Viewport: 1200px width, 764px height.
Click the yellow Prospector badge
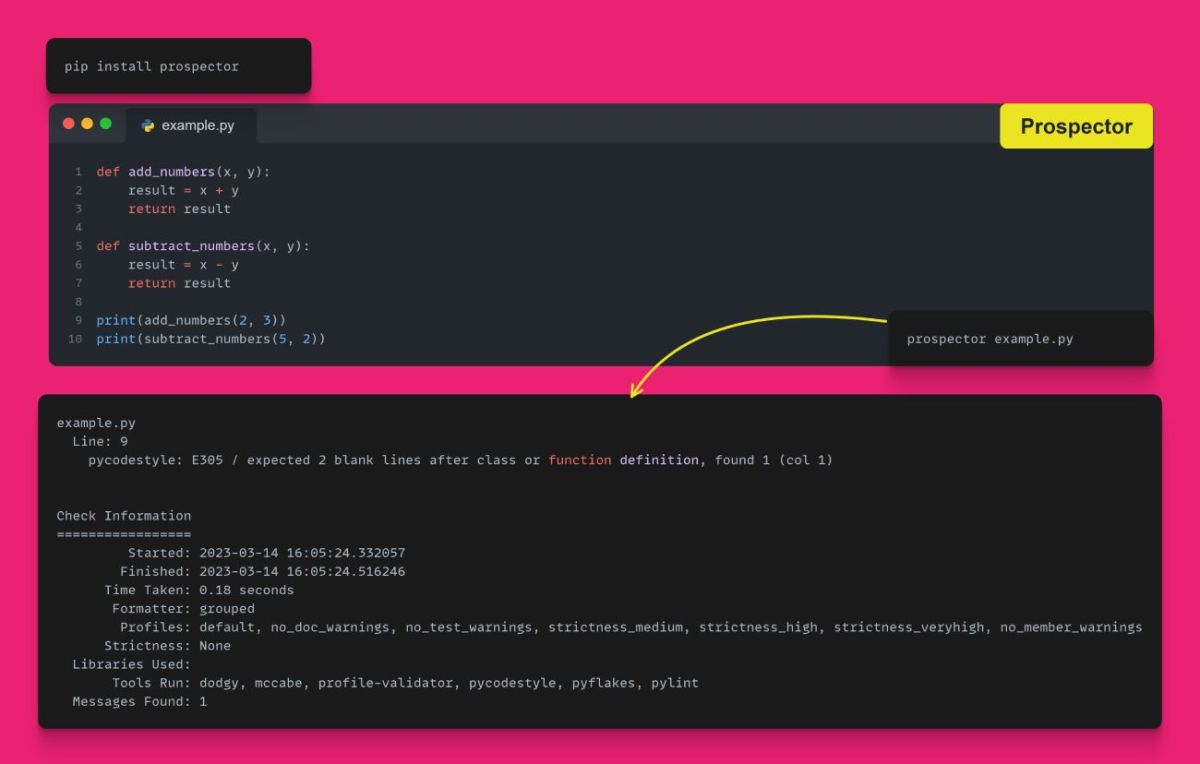(1076, 126)
